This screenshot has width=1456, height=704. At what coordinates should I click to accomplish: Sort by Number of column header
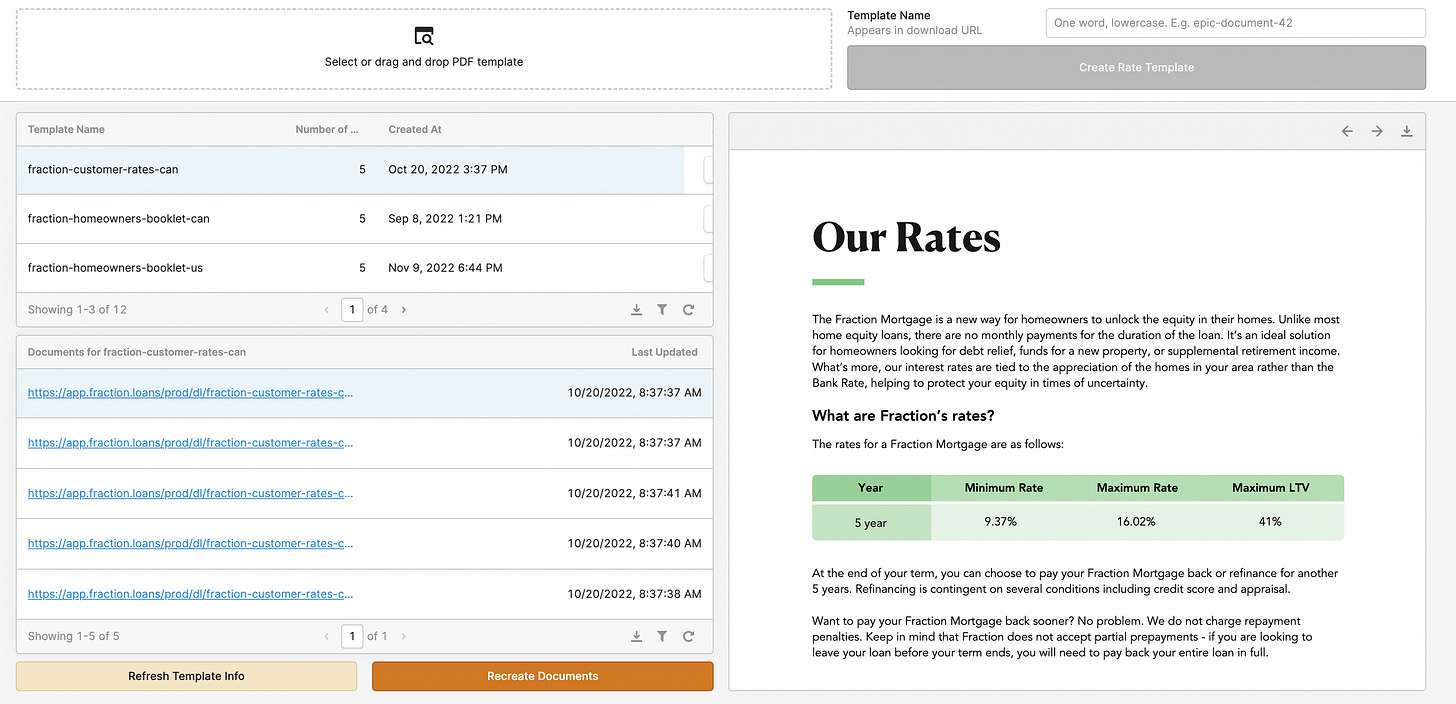pyautogui.click(x=327, y=129)
